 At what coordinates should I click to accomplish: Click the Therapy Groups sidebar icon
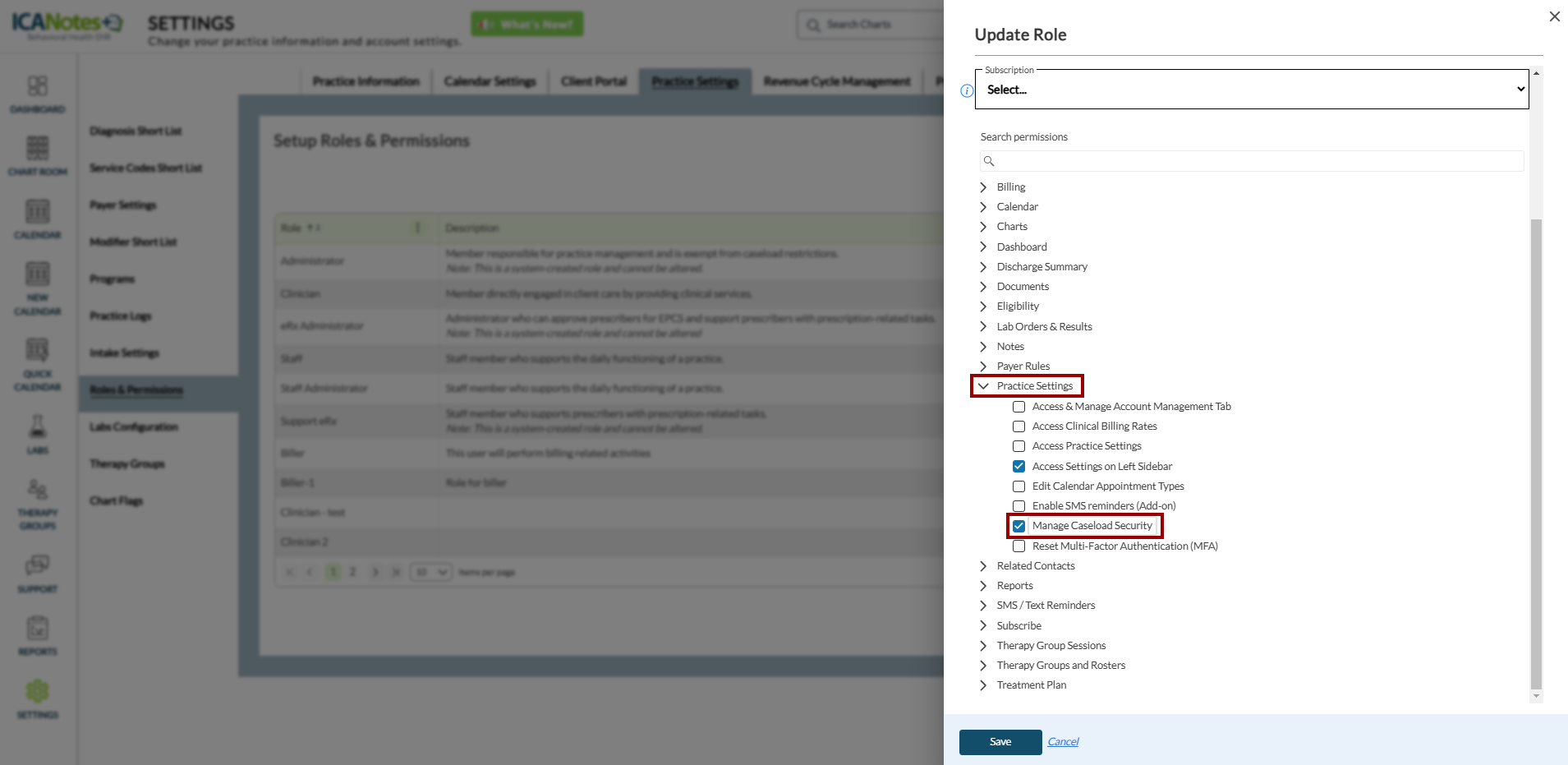38,491
